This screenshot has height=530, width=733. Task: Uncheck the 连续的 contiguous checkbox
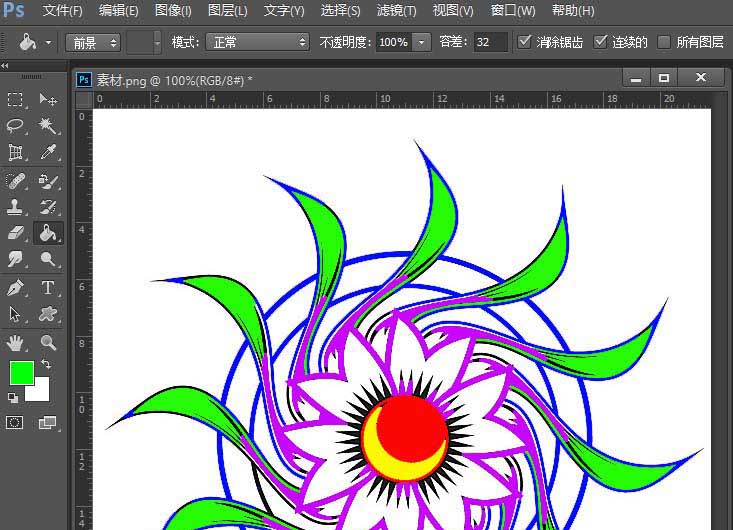click(600, 42)
